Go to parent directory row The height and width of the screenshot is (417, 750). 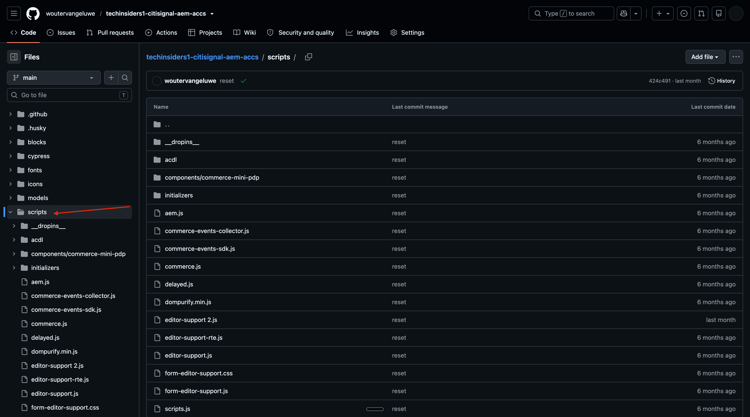[444, 124]
